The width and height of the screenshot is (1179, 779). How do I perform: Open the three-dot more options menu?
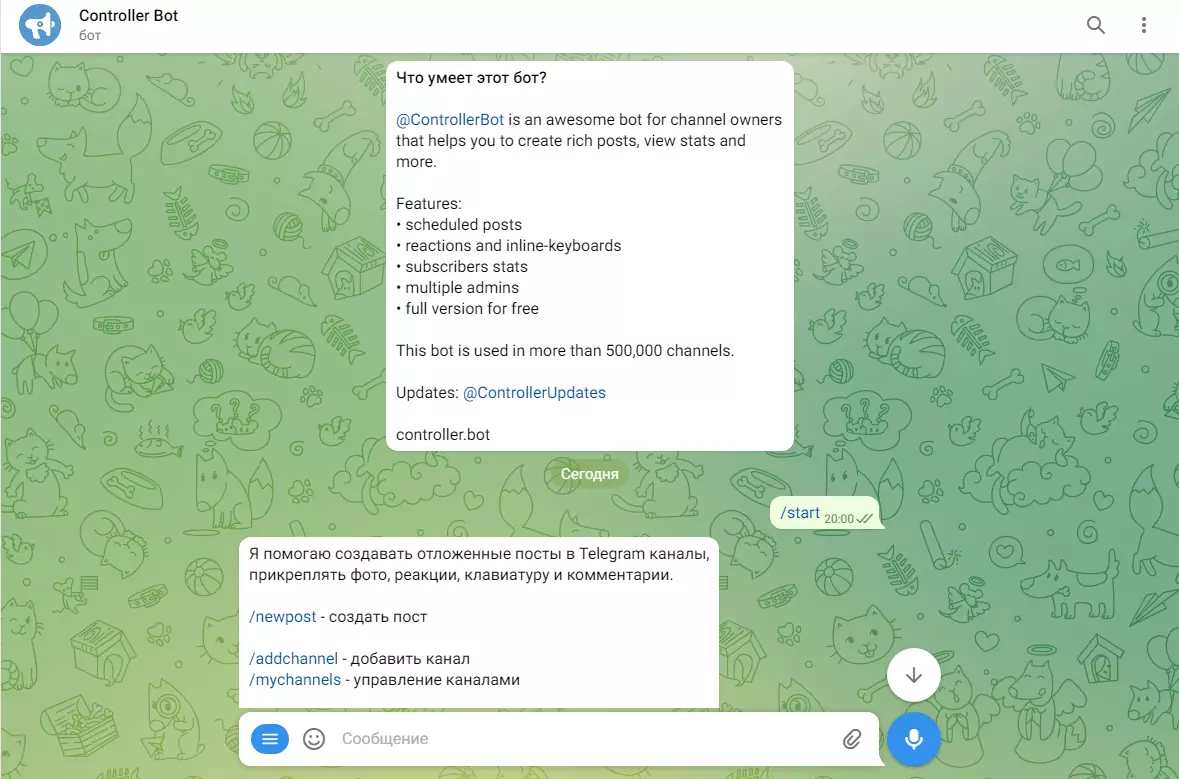tap(1144, 25)
